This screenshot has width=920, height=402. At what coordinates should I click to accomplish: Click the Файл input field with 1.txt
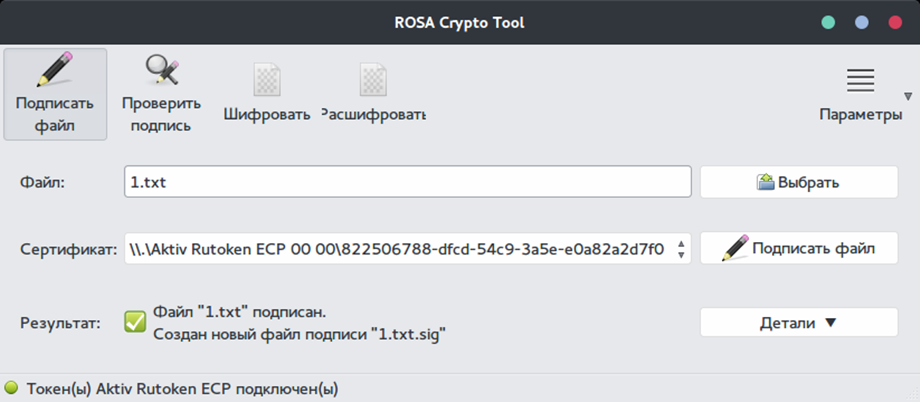pyautogui.click(x=407, y=183)
